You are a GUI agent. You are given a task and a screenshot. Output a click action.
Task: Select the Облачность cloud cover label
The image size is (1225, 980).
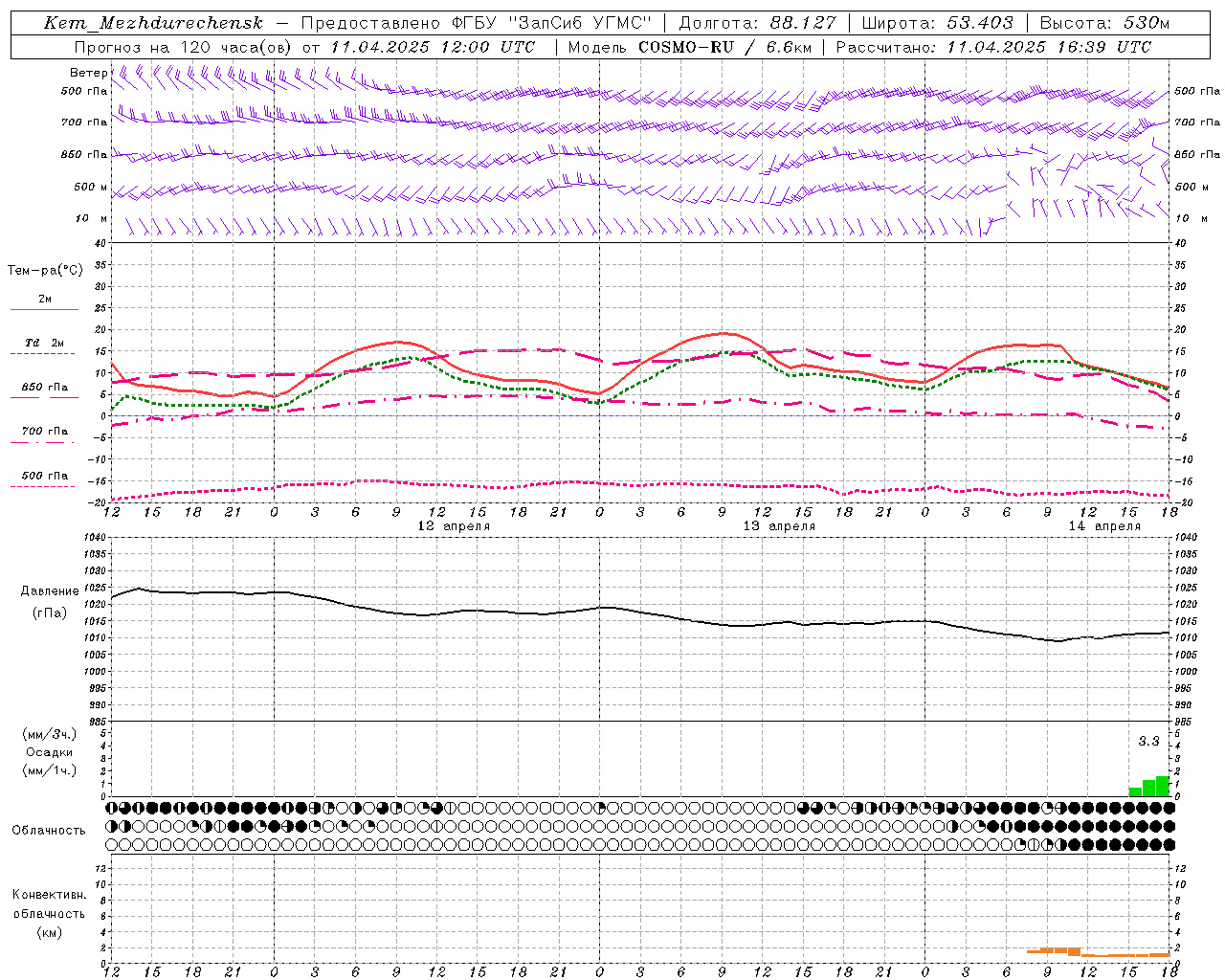49,831
